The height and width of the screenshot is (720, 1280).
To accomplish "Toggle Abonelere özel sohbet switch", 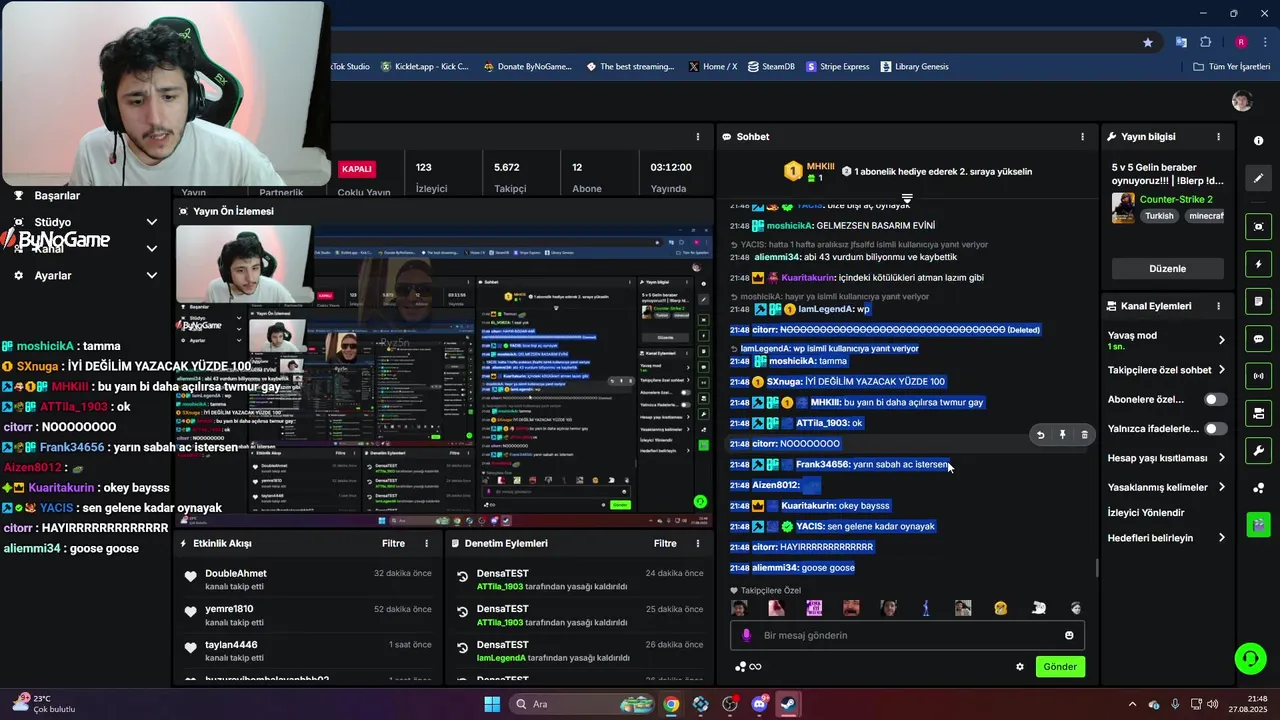I will coord(1215,399).
